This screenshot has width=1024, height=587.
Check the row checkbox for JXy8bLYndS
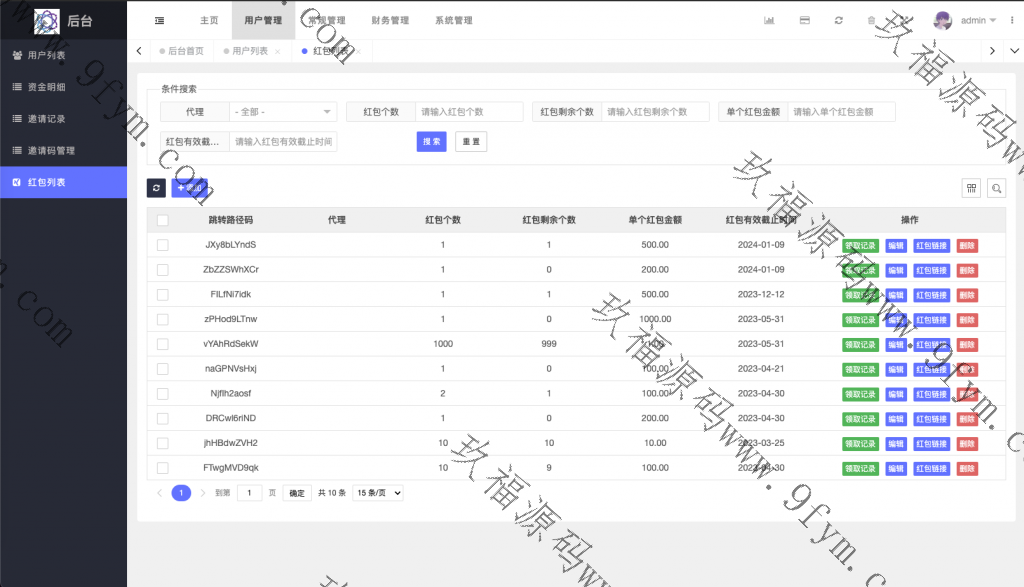pyautogui.click(x=163, y=245)
